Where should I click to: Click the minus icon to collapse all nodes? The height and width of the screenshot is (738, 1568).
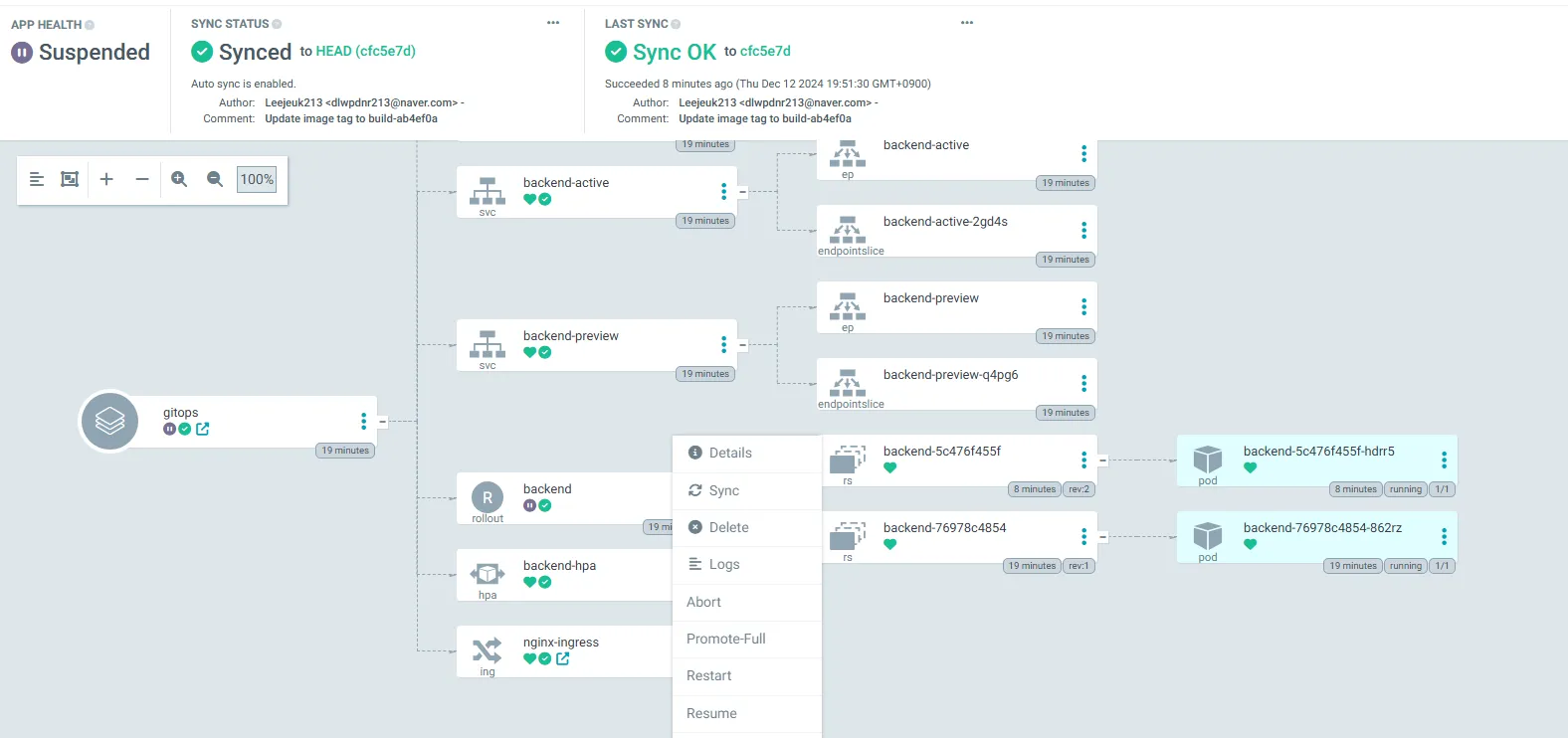142,179
